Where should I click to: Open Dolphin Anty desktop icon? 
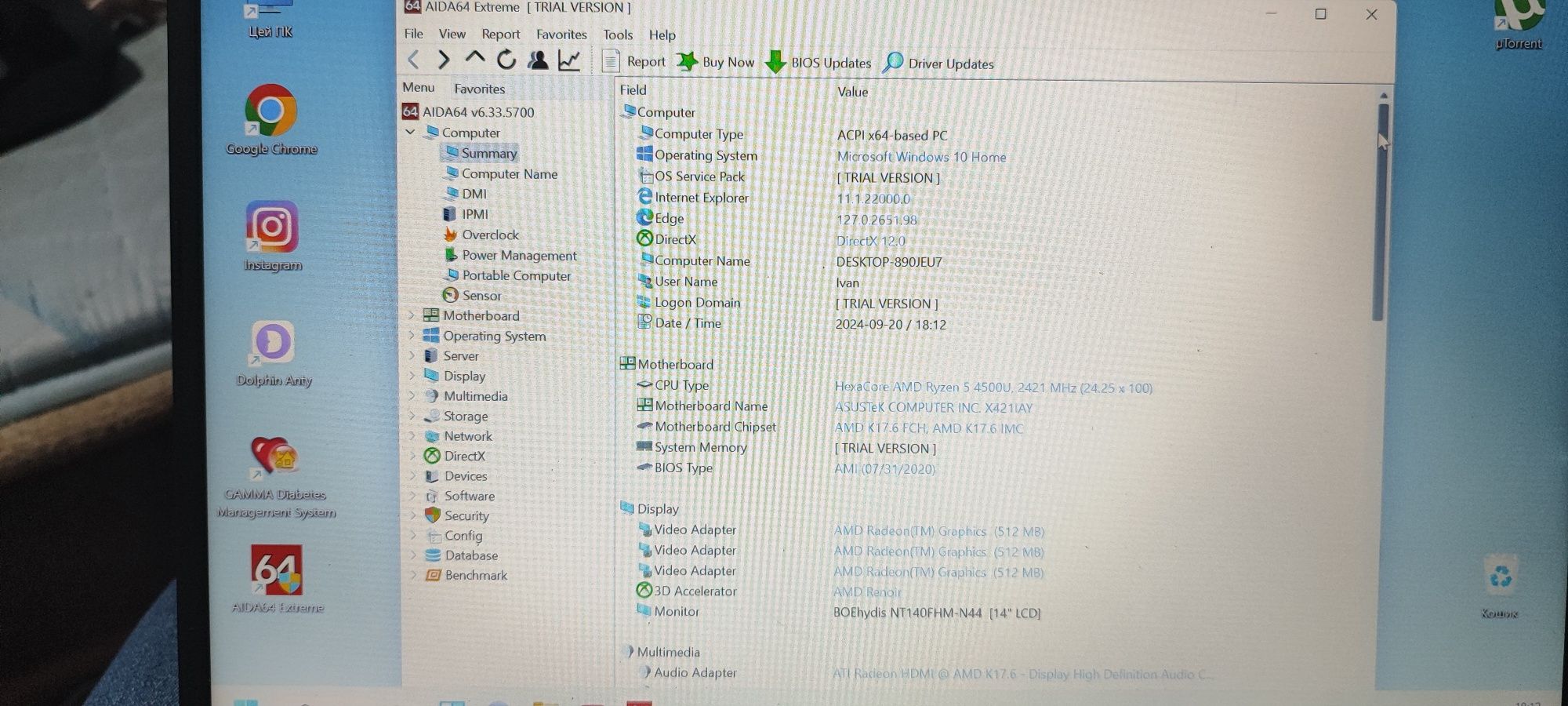[274, 353]
